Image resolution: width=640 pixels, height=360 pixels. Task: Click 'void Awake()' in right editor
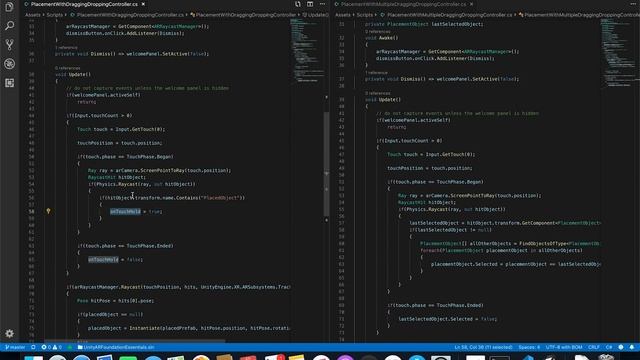(381, 38)
